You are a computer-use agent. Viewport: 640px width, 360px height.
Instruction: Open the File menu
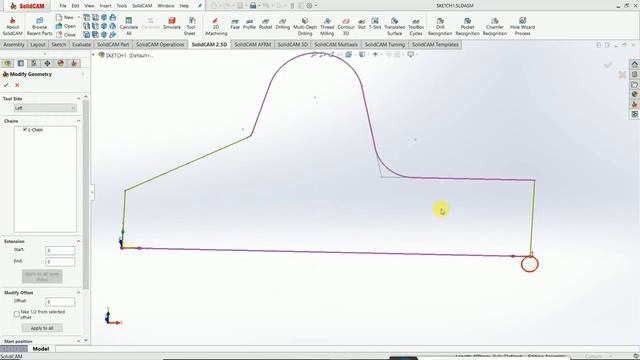[62, 6]
